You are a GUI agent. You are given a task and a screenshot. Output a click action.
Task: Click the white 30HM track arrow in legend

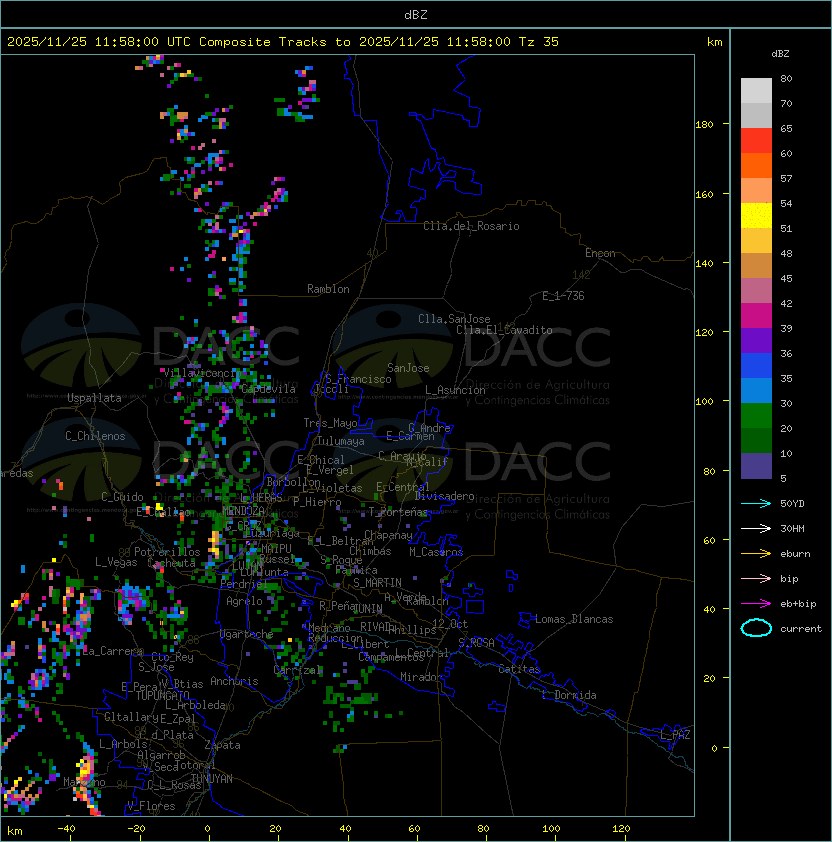(x=756, y=528)
